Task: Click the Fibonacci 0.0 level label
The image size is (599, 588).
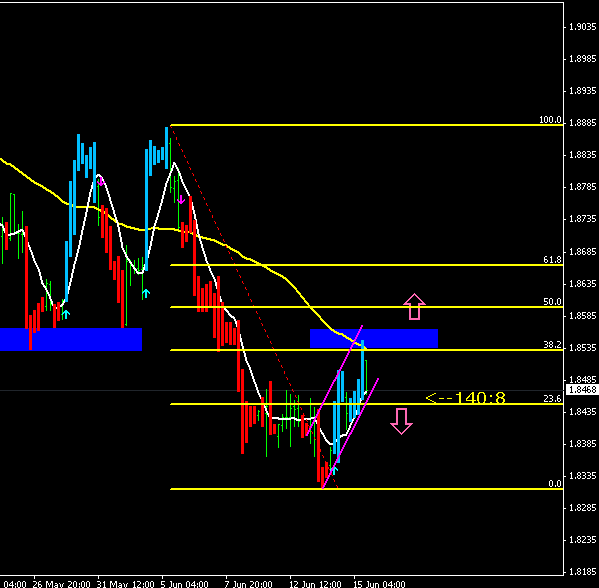Action: tap(555, 484)
